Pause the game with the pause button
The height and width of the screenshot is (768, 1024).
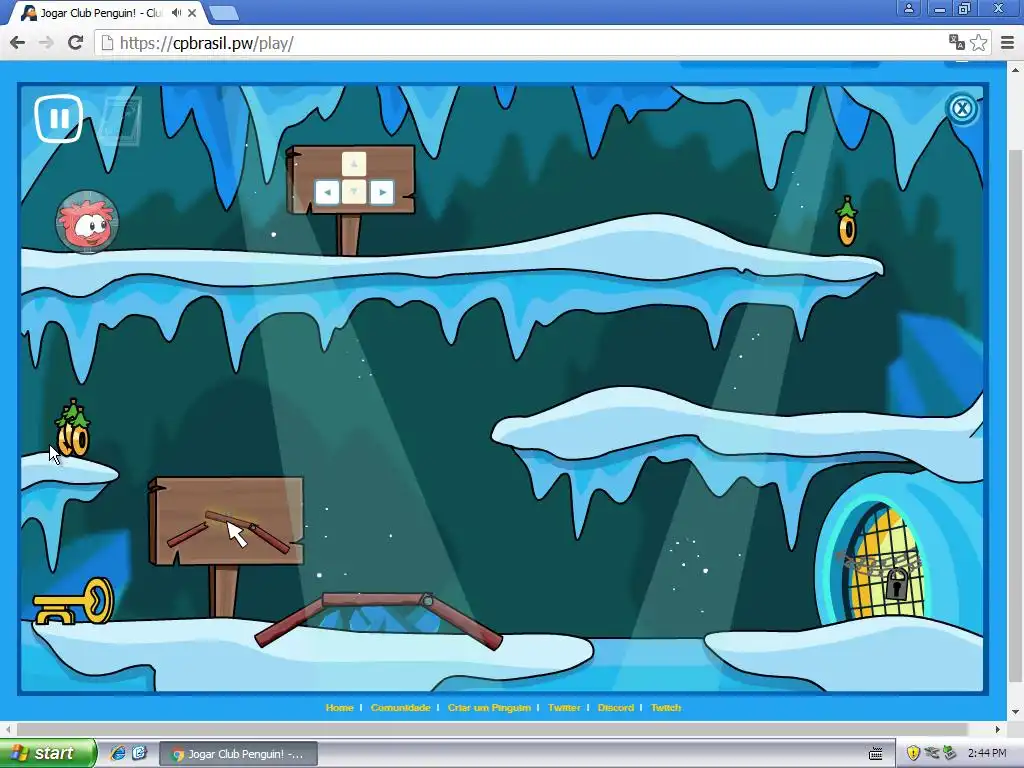[59, 119]
